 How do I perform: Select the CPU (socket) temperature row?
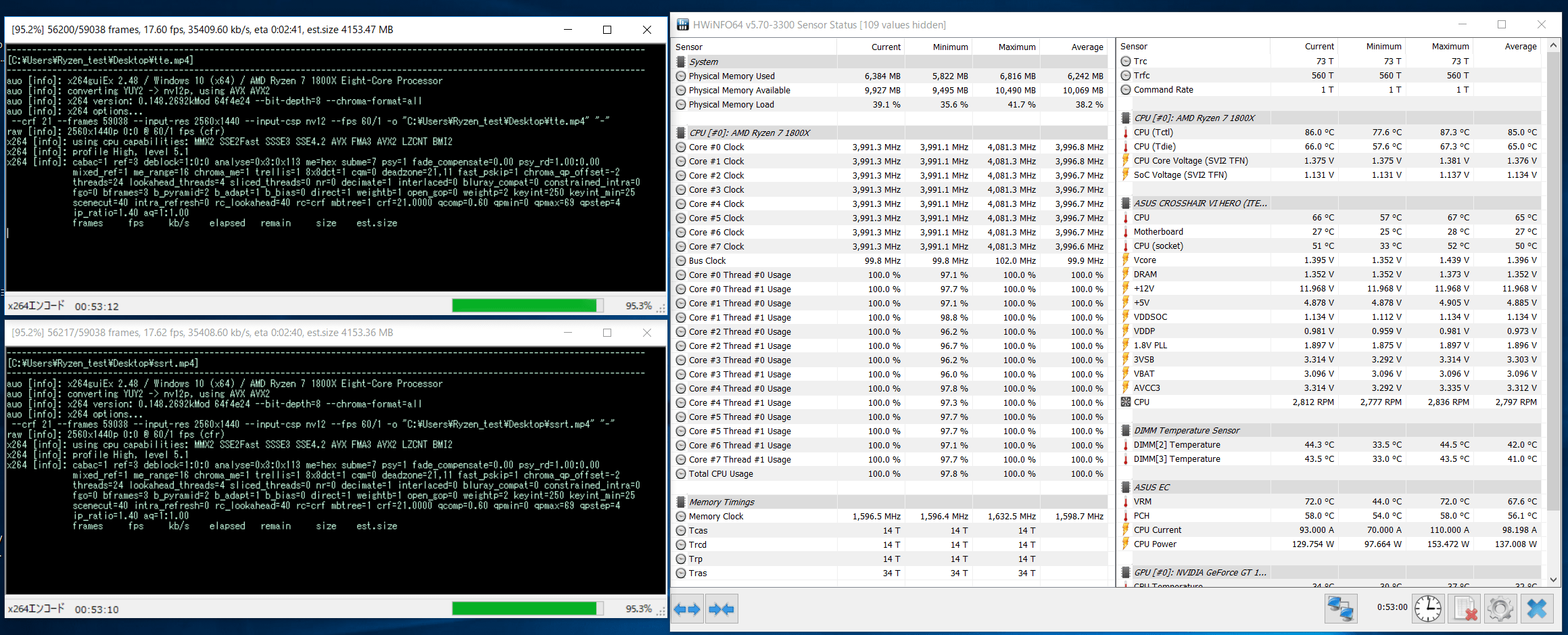1330,245
